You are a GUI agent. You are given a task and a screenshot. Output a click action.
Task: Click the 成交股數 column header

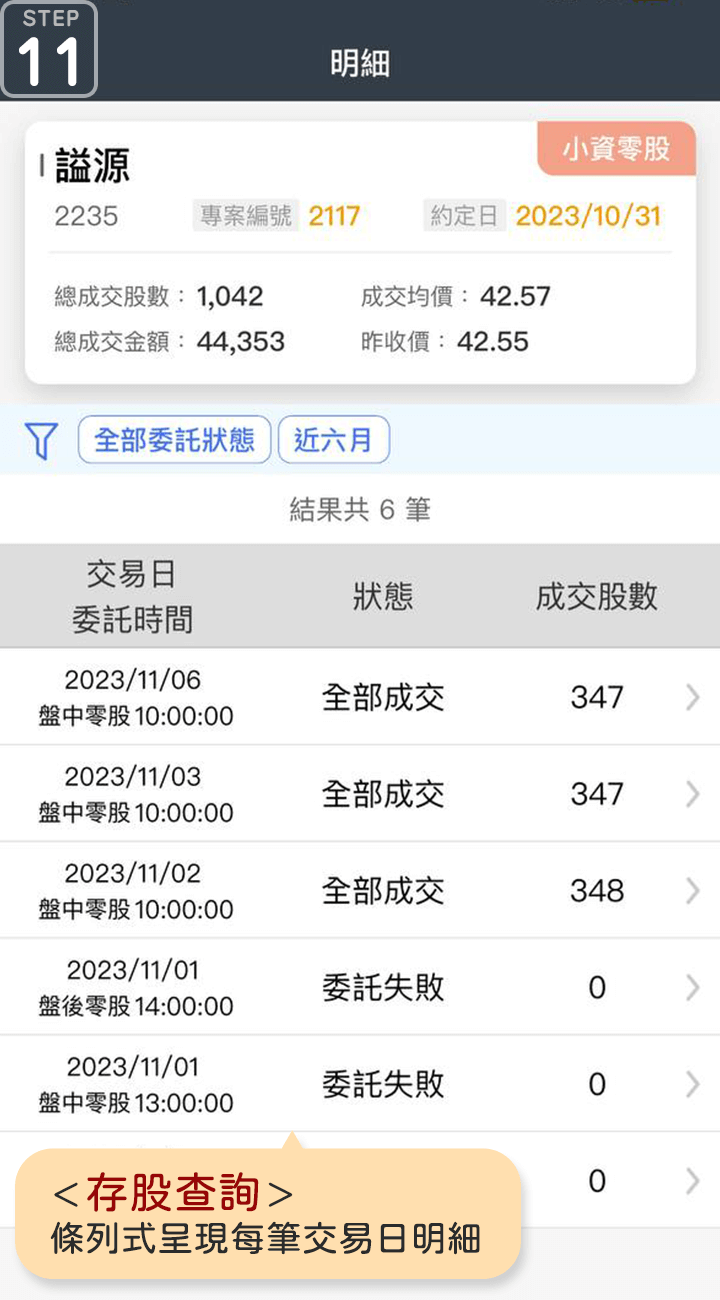(x=597, y=597)
